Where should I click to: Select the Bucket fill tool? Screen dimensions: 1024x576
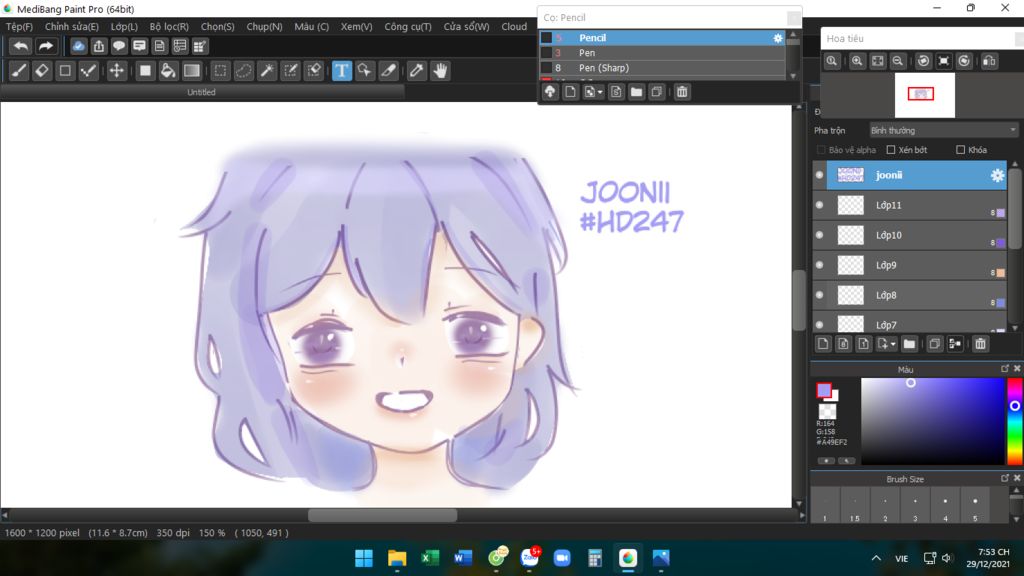(168, 71)
